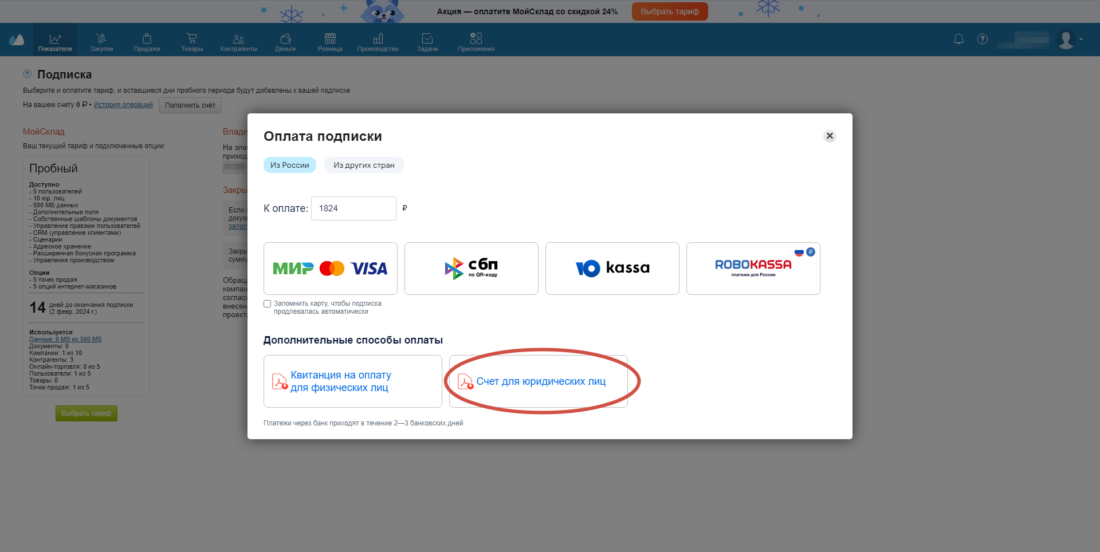The height and width of the screenshot is (552, 1100).
Task: Close the Оплата подписки dialog
Action: pyautogui.click(x=829, y=136)
